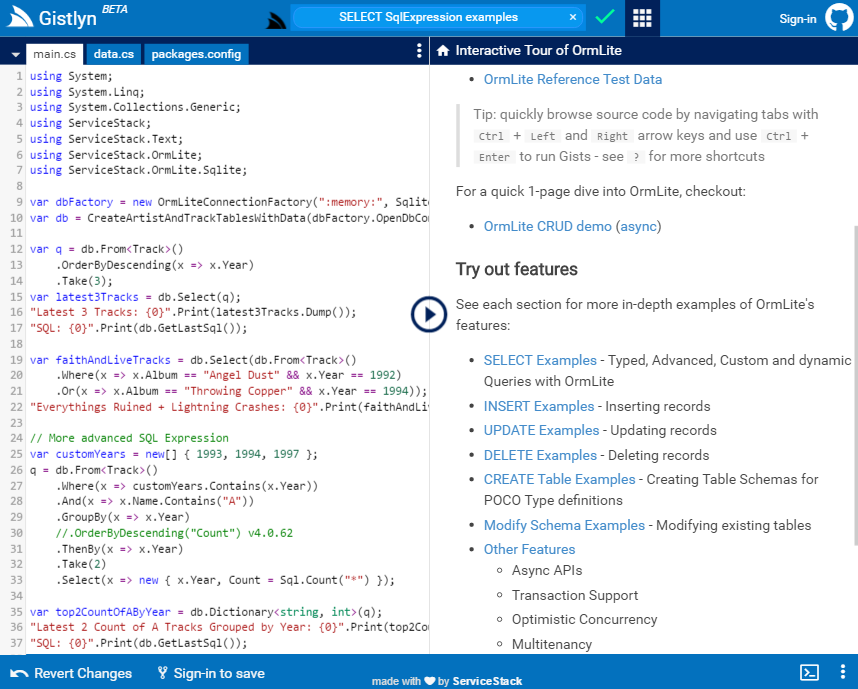Open CREATE Table Examples link

(x=559, y=479)
